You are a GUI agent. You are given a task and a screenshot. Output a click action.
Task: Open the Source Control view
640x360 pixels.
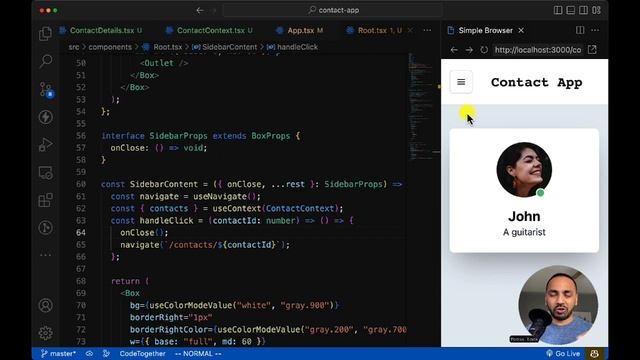[x=45, y=89]
